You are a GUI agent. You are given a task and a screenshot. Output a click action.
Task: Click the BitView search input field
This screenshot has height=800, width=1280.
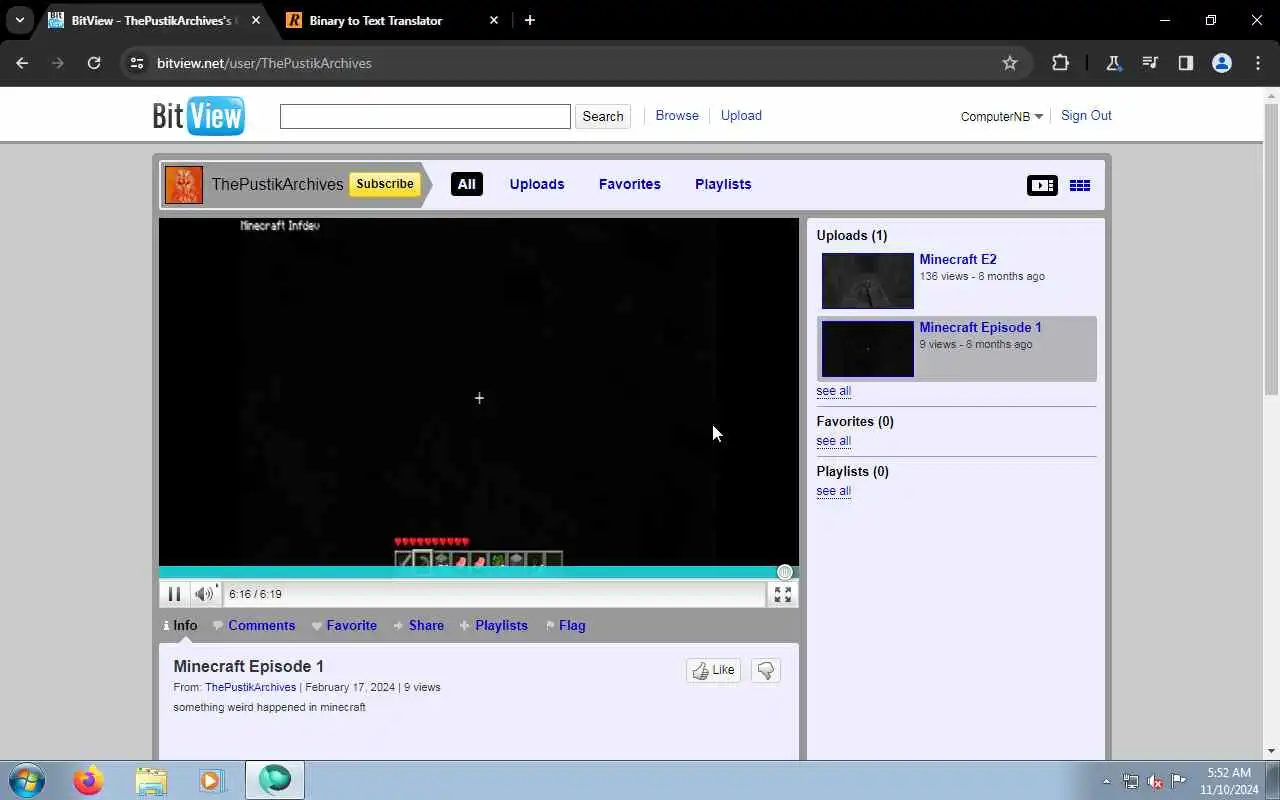425,116
